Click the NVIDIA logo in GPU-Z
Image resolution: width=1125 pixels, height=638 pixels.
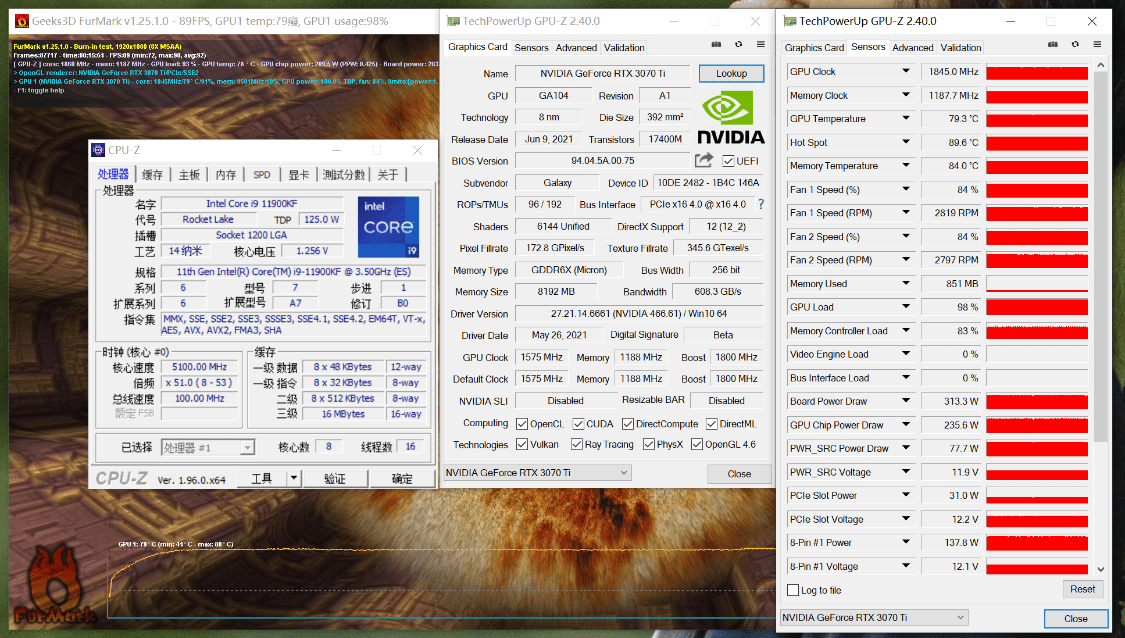pos(730,118)
